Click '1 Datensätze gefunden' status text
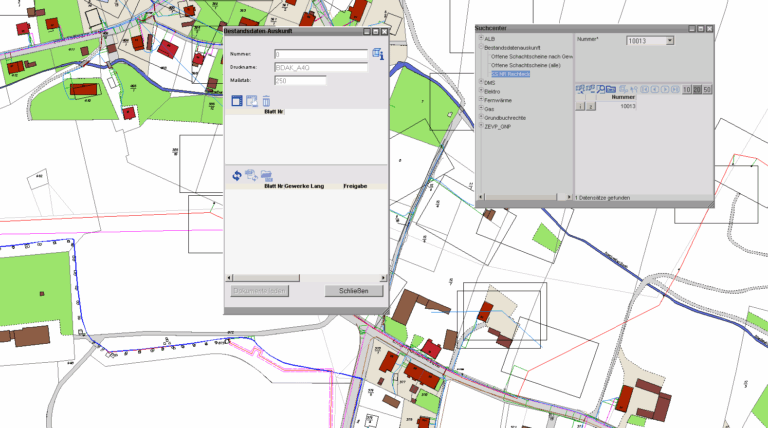Viewport: 768px width, 428px height. [602, 198]
